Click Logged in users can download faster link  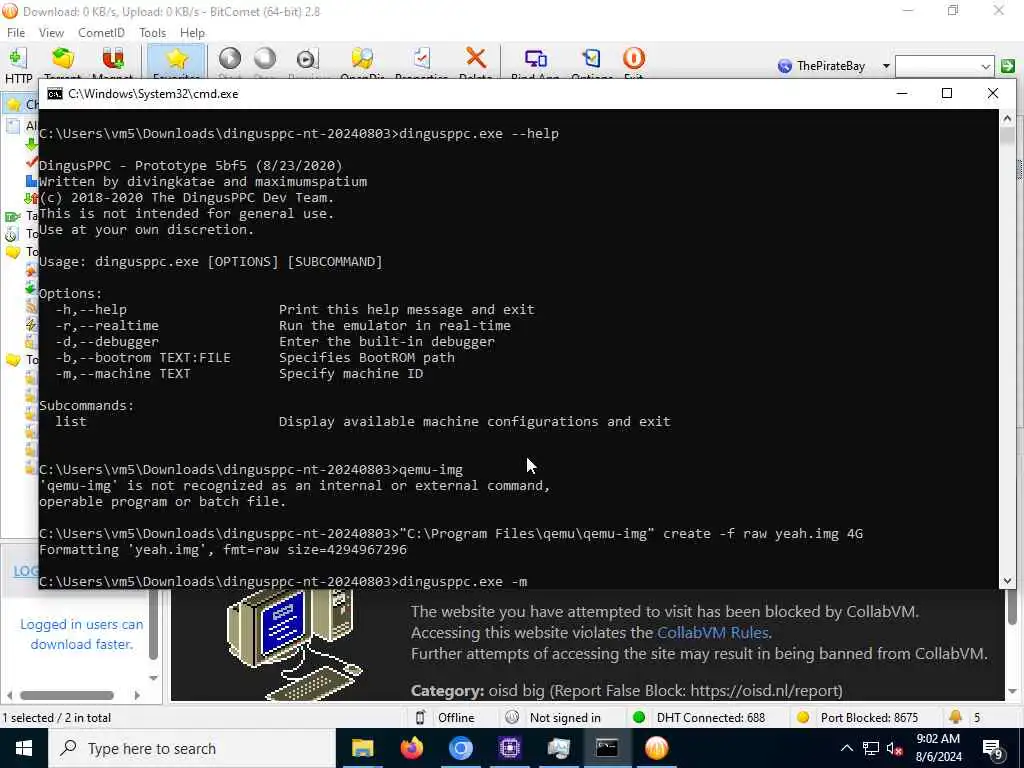[82, 634]
